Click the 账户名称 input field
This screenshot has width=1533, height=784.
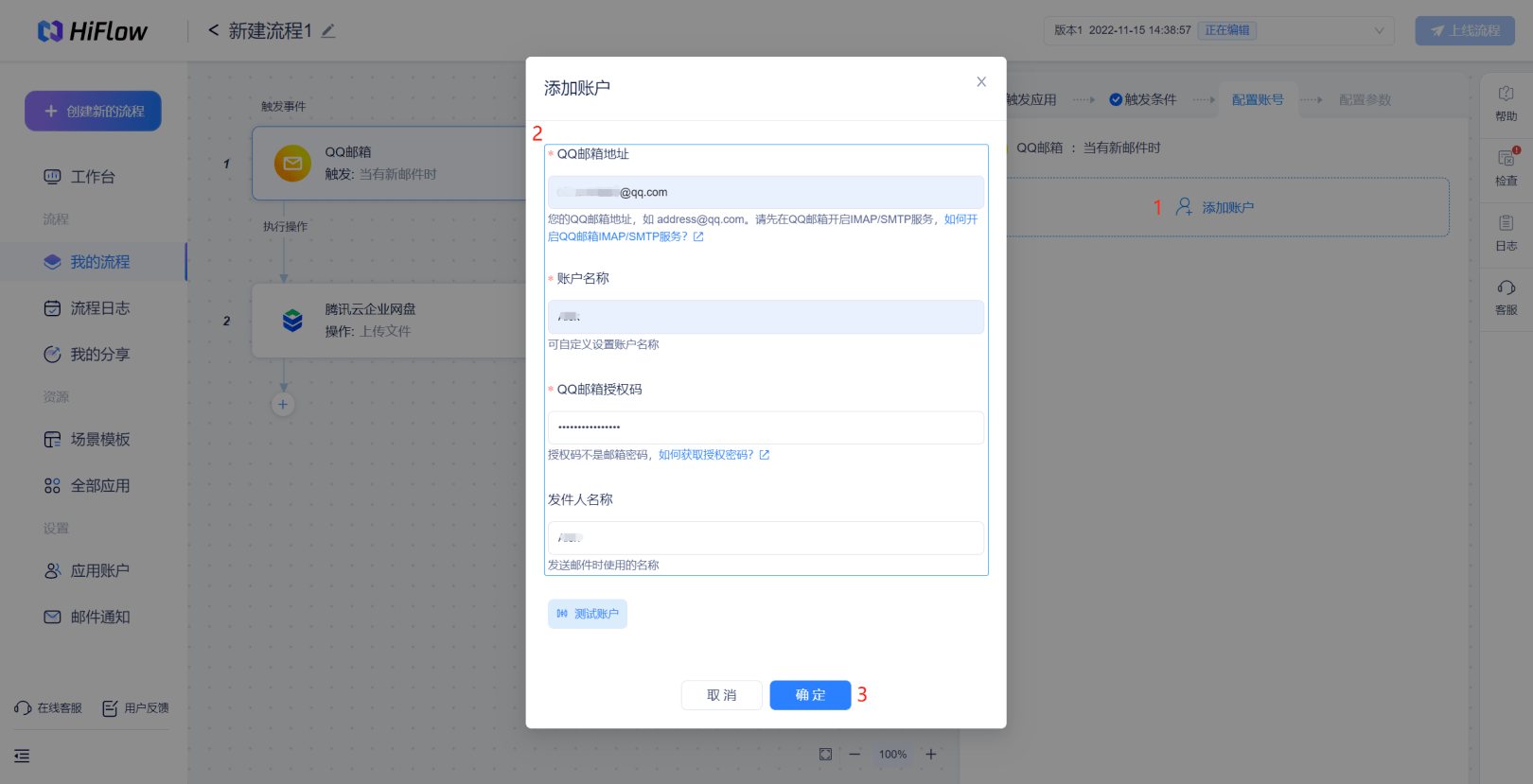(766, 317)
